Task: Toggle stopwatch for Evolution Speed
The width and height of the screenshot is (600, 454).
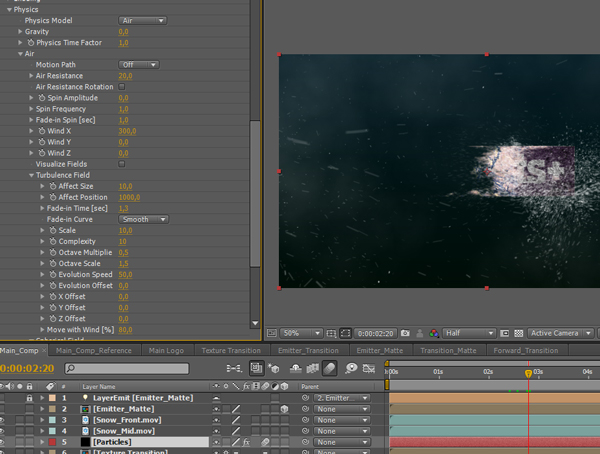Action: point(53,274)
